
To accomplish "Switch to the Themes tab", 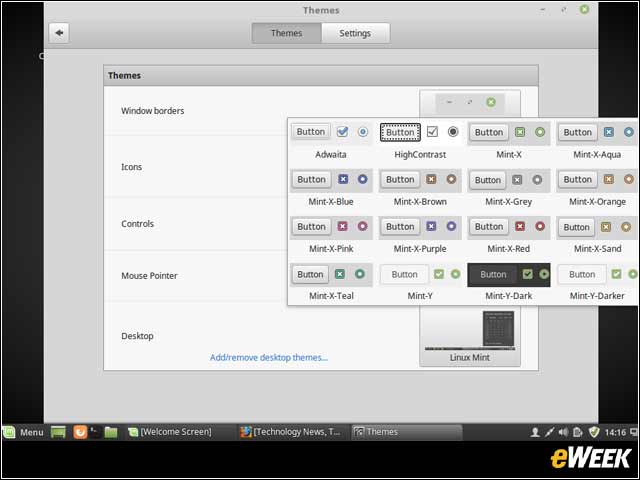I will (287, 33).
